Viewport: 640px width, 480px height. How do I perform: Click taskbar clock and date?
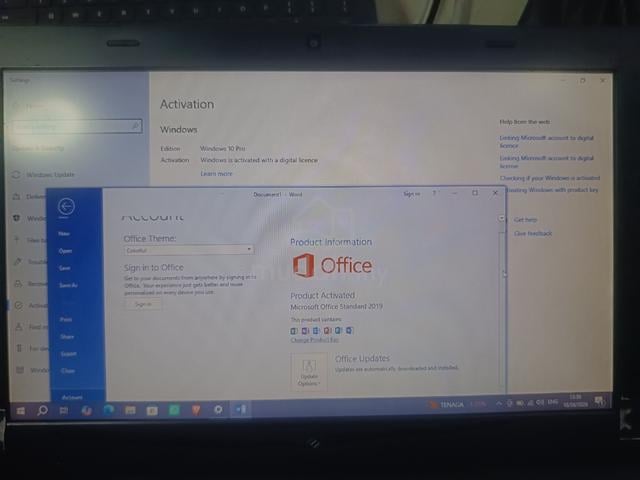pos(575,401)
